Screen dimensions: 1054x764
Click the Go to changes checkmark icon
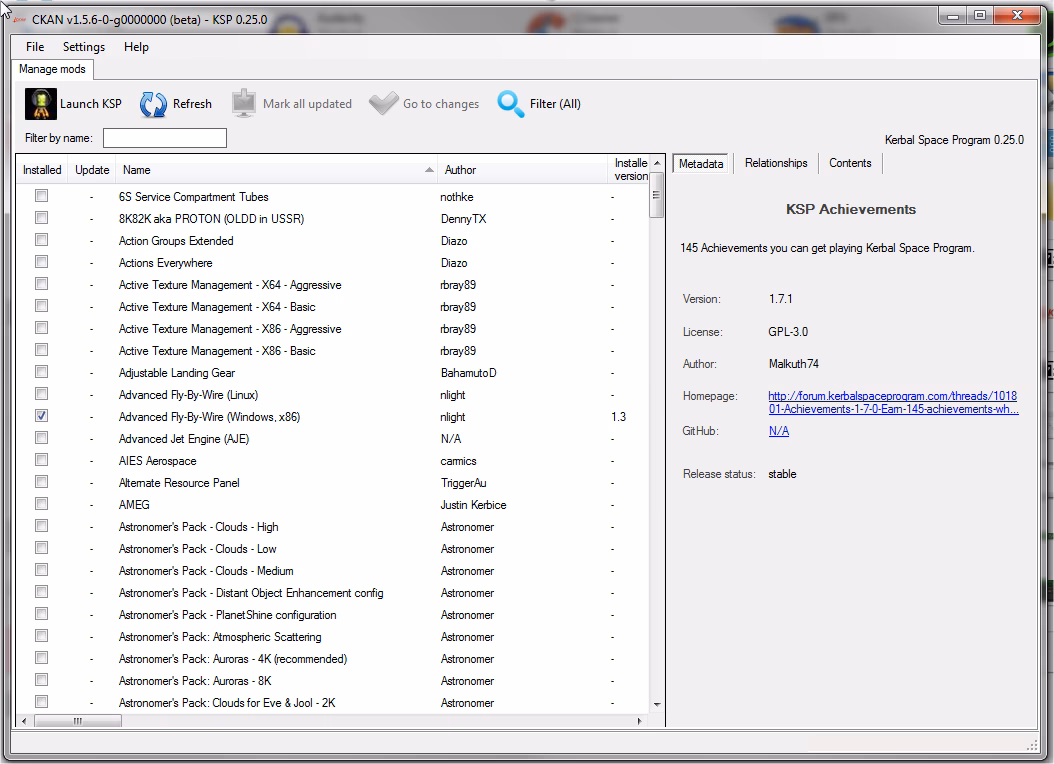[383, 103]
